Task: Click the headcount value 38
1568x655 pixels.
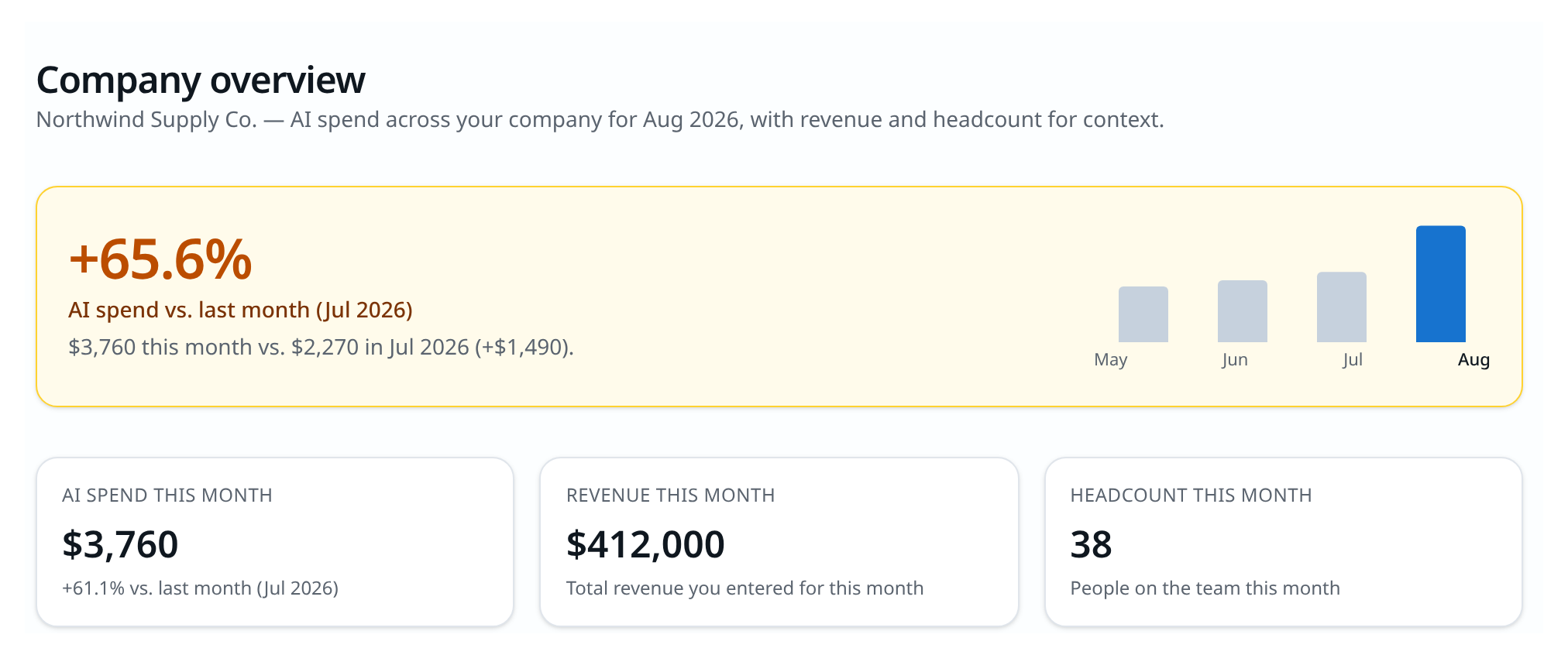Action: (x=1091, y=544)
